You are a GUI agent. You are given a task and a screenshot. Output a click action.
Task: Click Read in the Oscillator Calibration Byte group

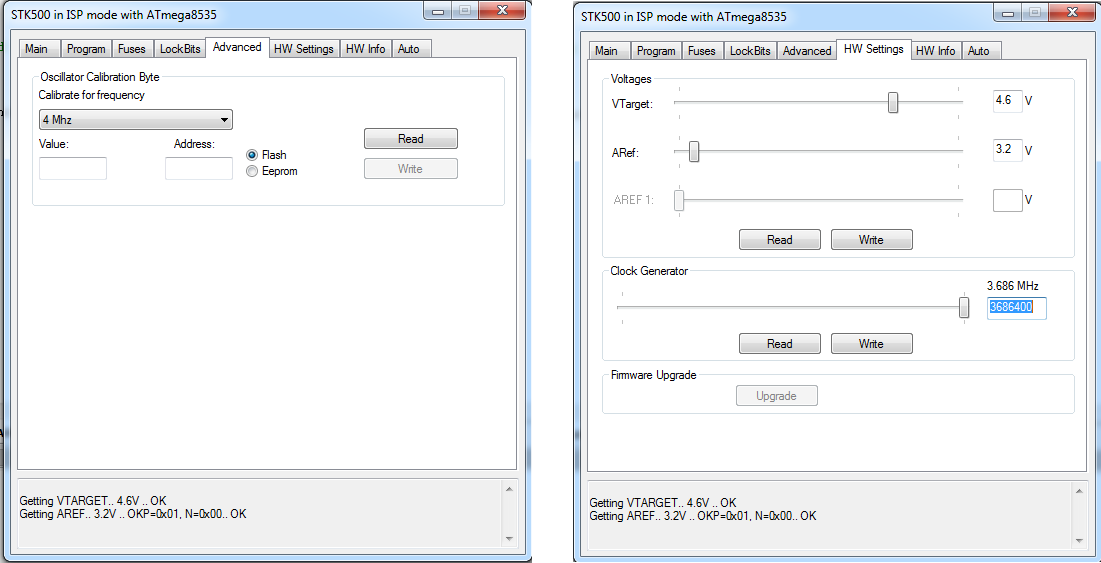tap(410, 139)
